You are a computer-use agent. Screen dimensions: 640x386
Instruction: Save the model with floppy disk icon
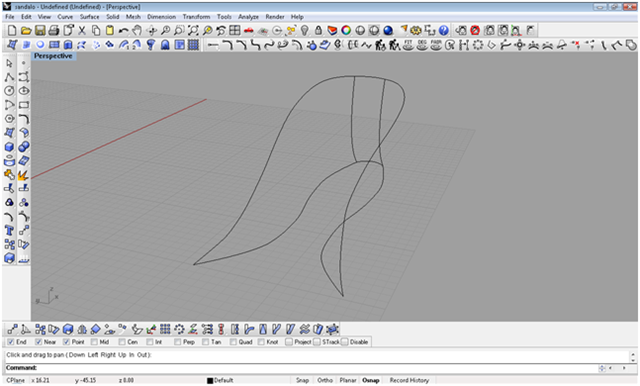click(40, 31)
